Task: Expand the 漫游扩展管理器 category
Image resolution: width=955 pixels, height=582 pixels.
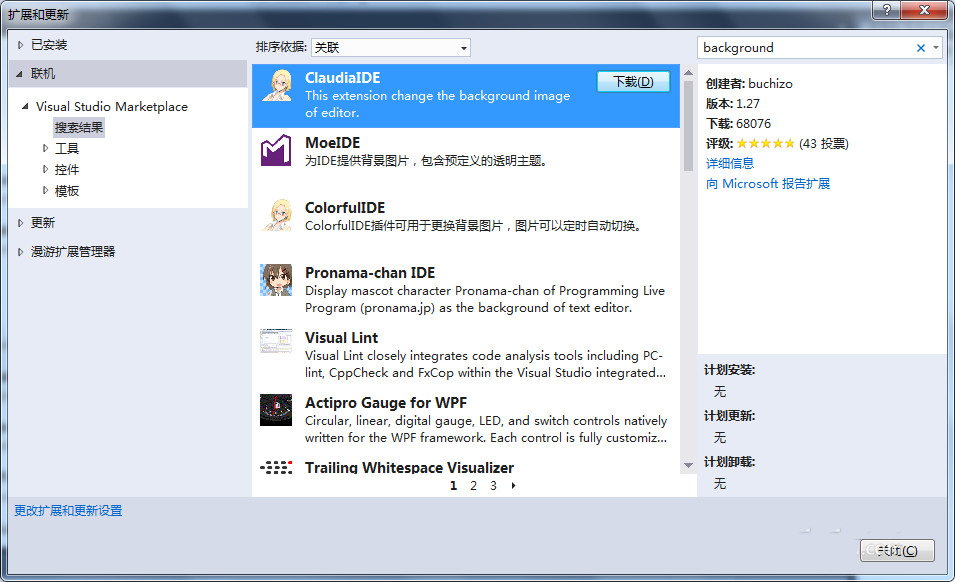Action: pos(20,251)
